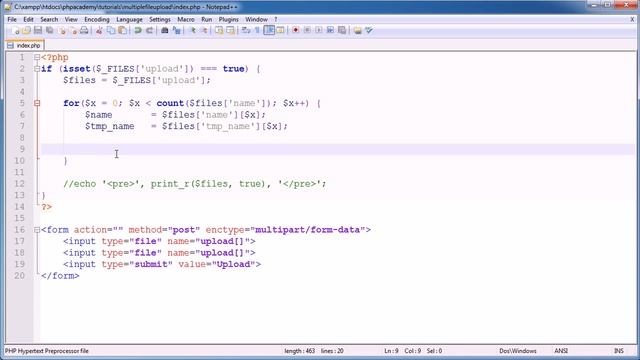Run the macro multiple times

(330, 30)
